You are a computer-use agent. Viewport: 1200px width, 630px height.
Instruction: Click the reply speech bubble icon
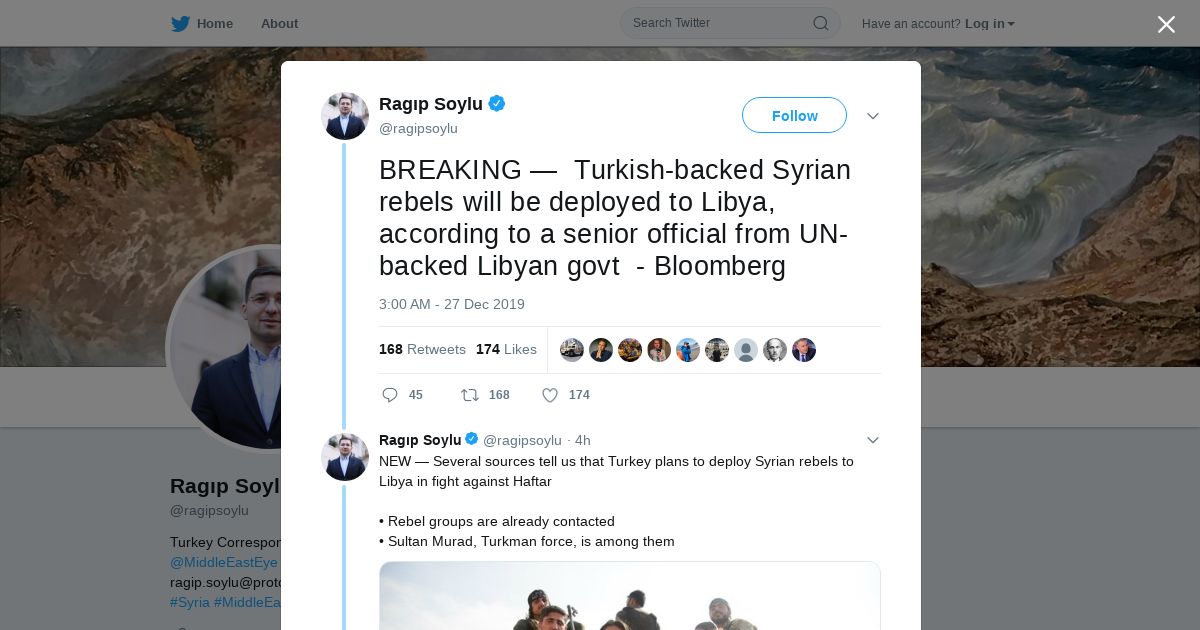point(390,395)
